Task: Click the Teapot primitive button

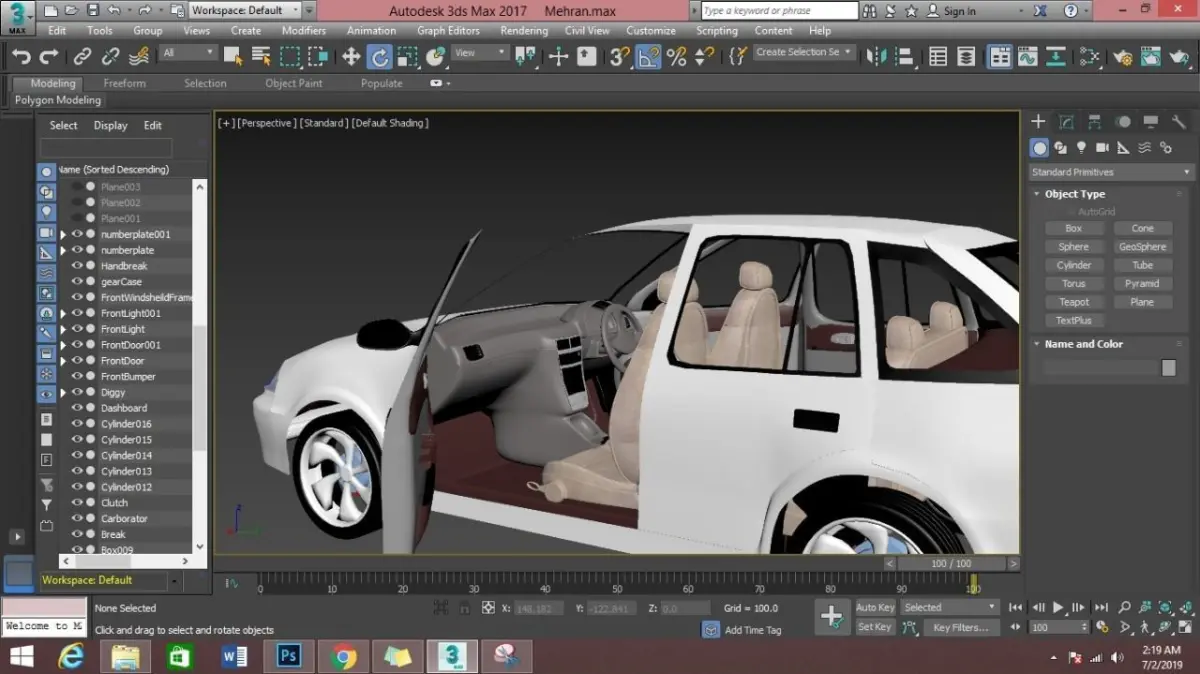Action: click(1073, 302)
